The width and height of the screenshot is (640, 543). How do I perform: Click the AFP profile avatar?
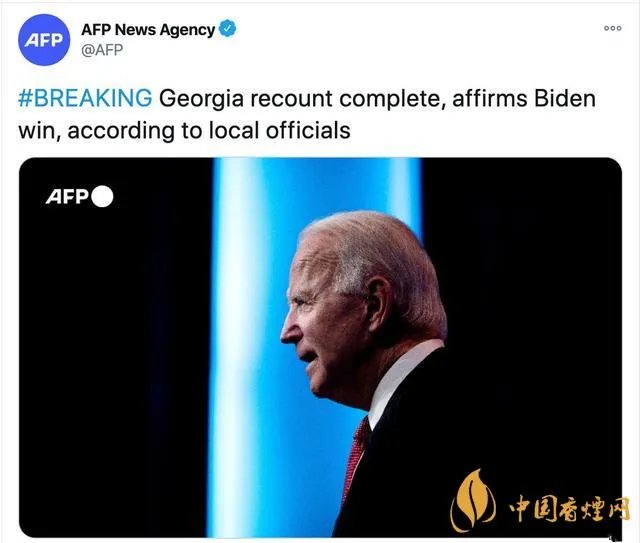coord(44,40)
